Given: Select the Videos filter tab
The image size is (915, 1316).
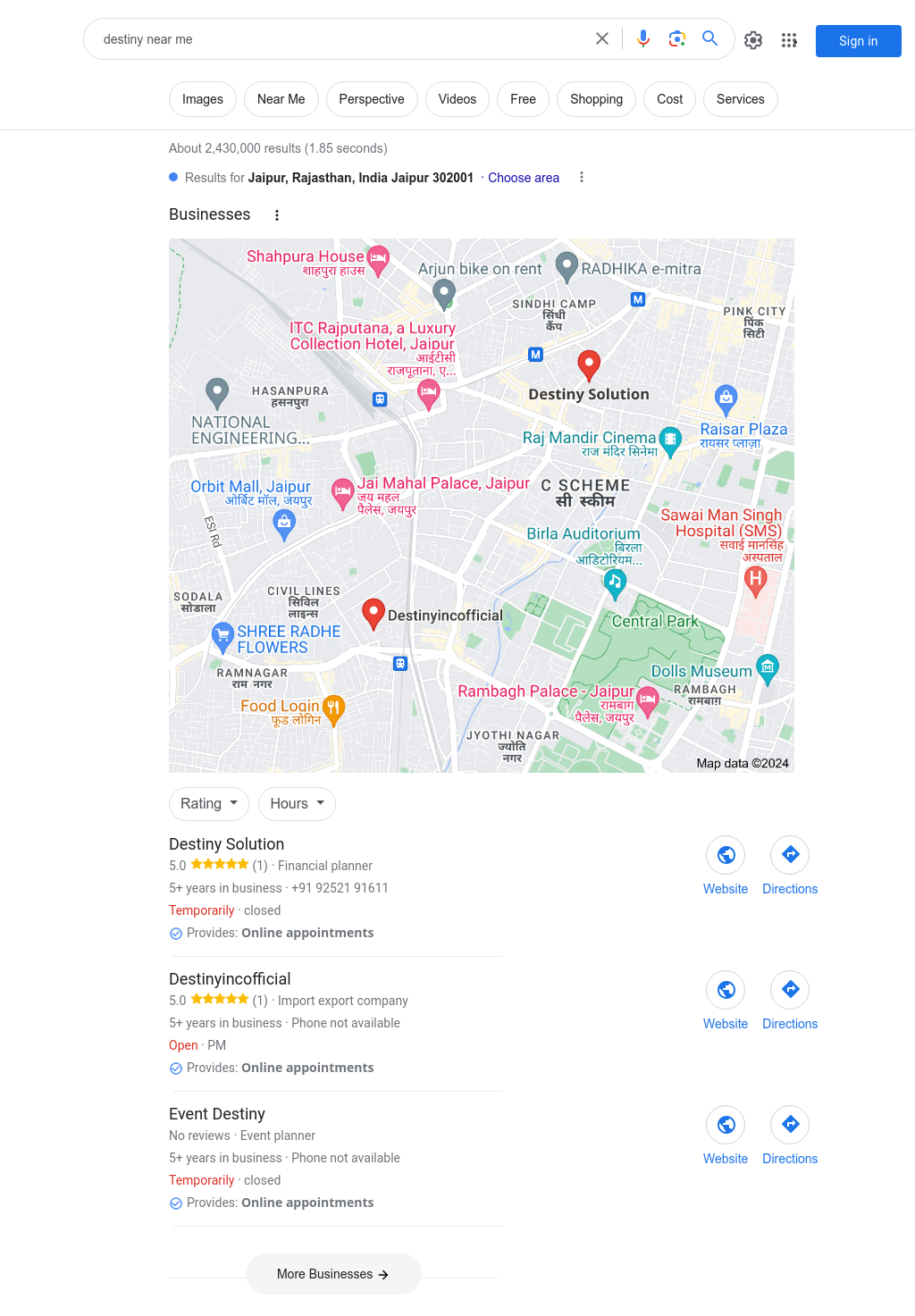Looking at the screenshot, I should tap(457, 99).
